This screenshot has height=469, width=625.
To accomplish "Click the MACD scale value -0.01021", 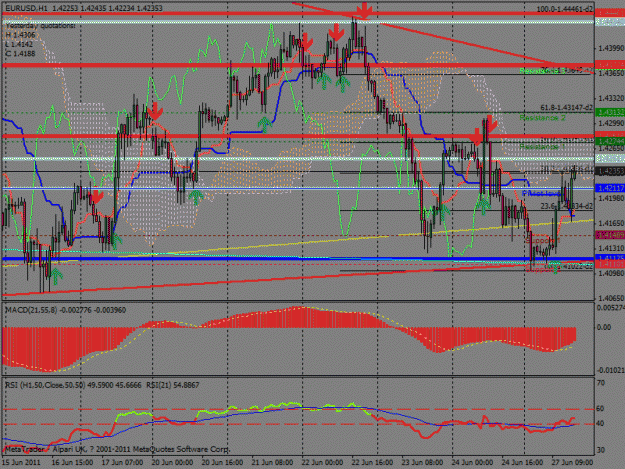I will 610,371.
